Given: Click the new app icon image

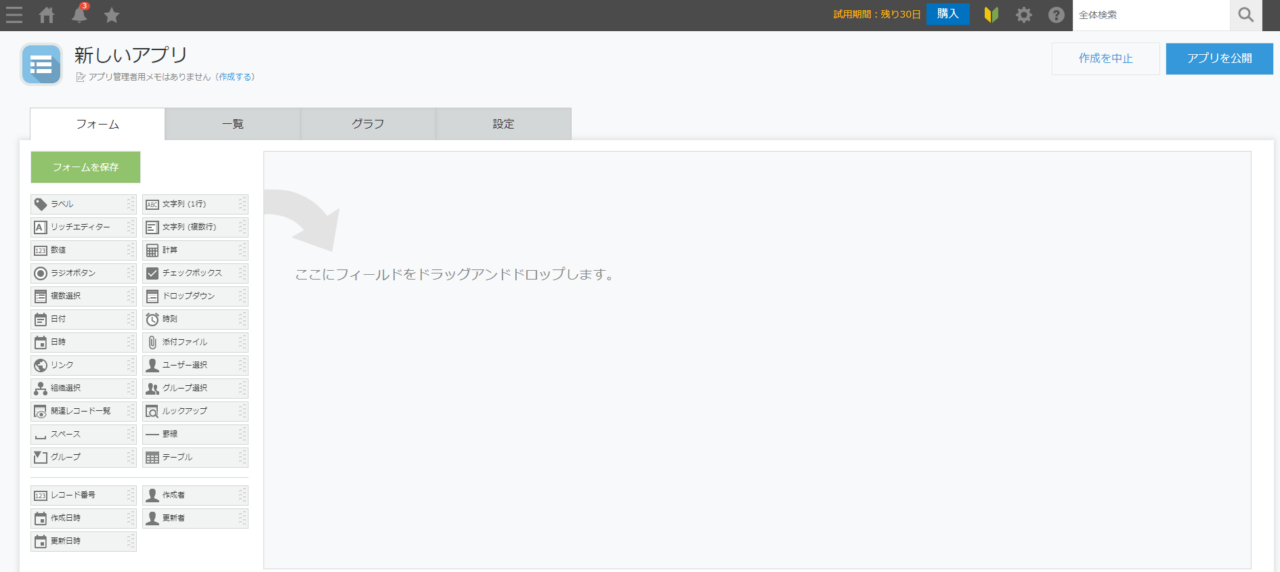Looking at the screenshot, I should coord(41,65).
